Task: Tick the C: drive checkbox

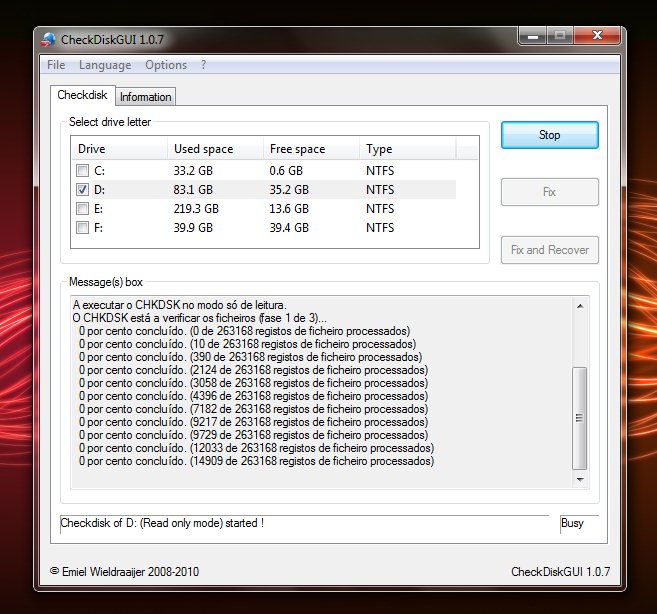Action: click(82, 171)
